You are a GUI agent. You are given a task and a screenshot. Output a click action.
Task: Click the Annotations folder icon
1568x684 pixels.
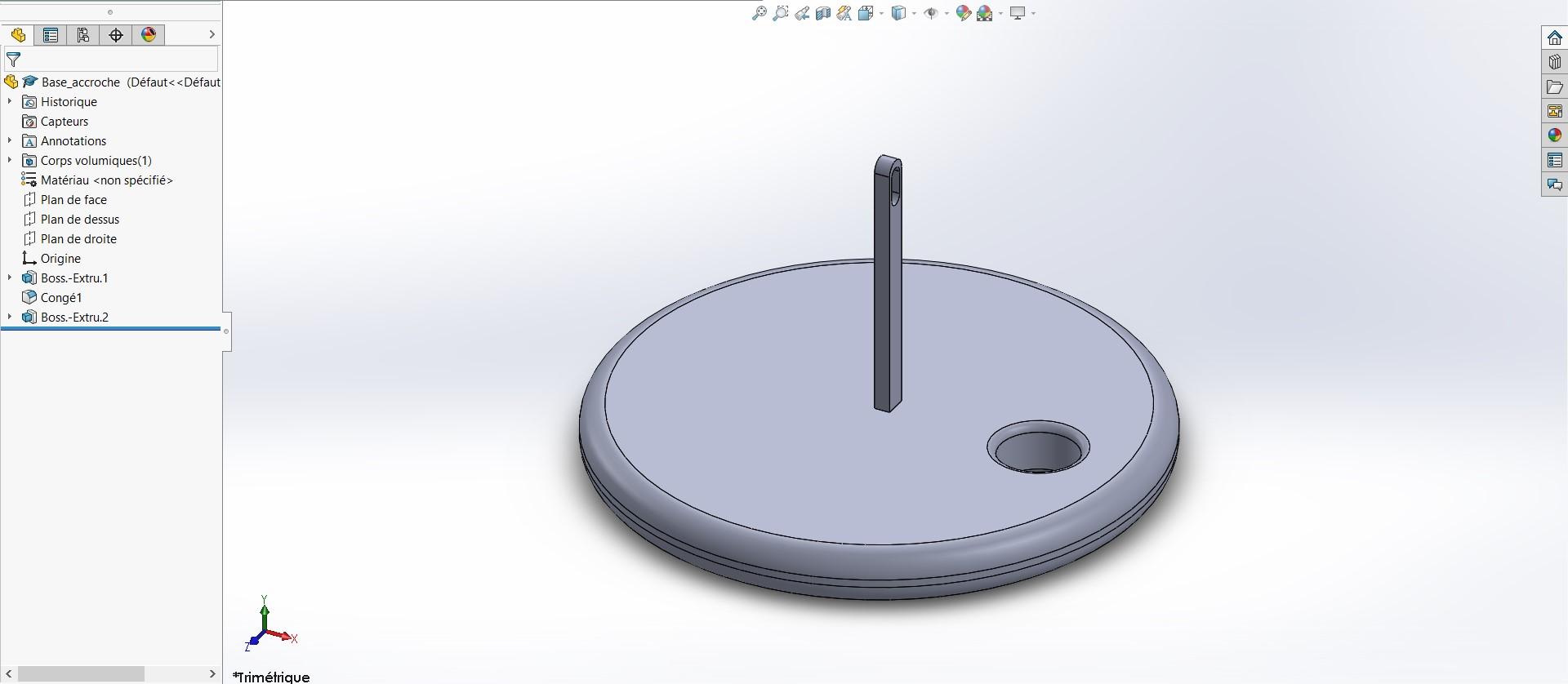[x=29, y=141]
